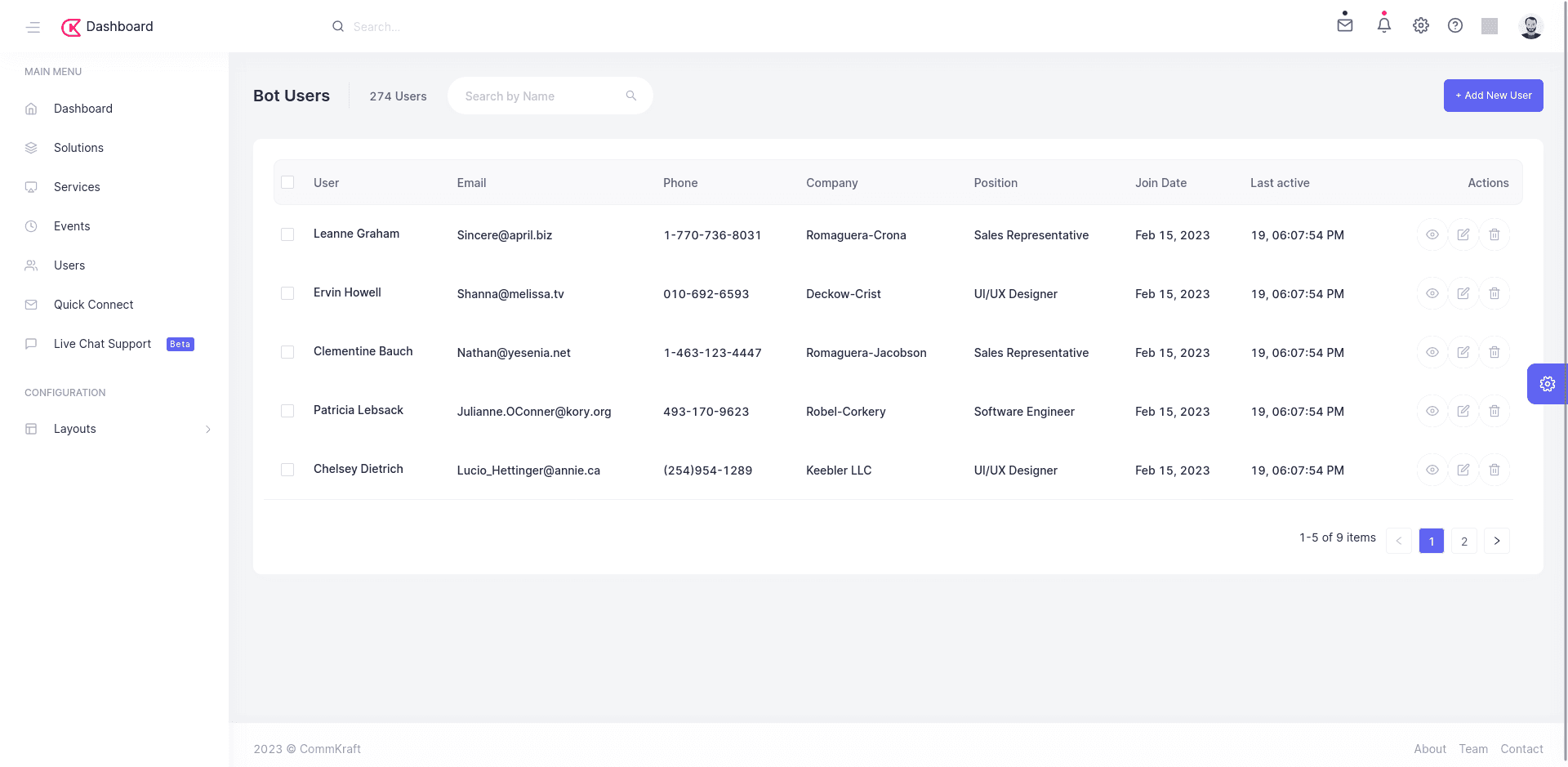
Task: Edit Ervin Howell's user record
Action: [1463, 293]
